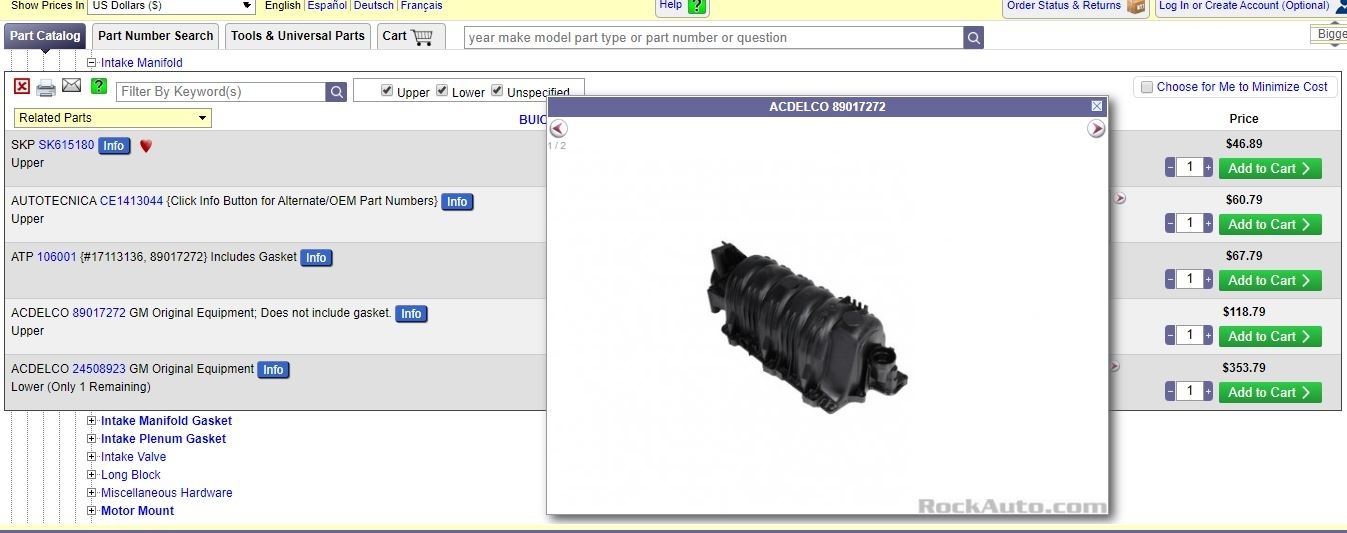Increase quantity for the $46.89 part
1347x533 pixels.
[1208, 168]
